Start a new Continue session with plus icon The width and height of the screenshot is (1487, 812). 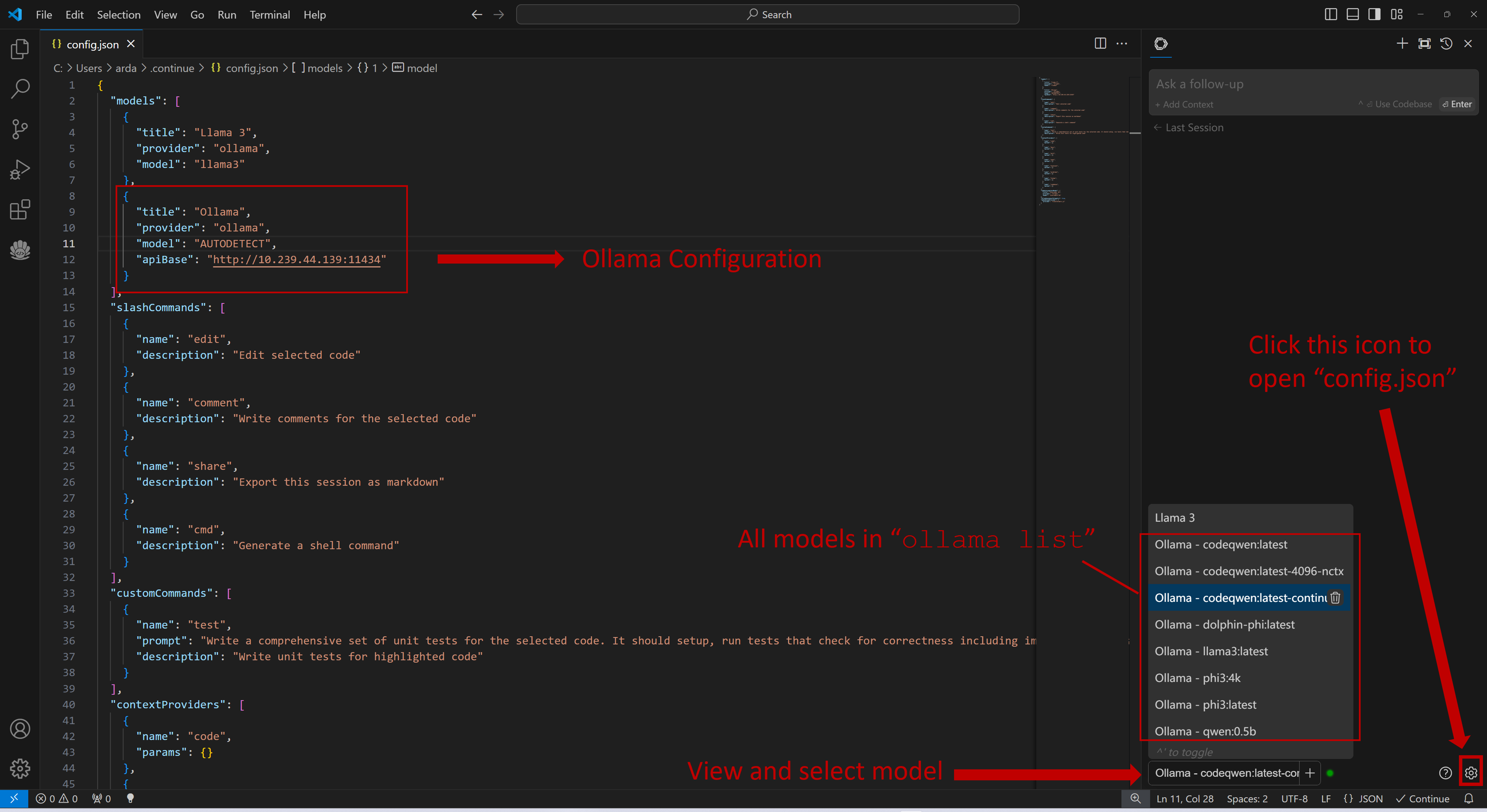(x=1402, y=44)
